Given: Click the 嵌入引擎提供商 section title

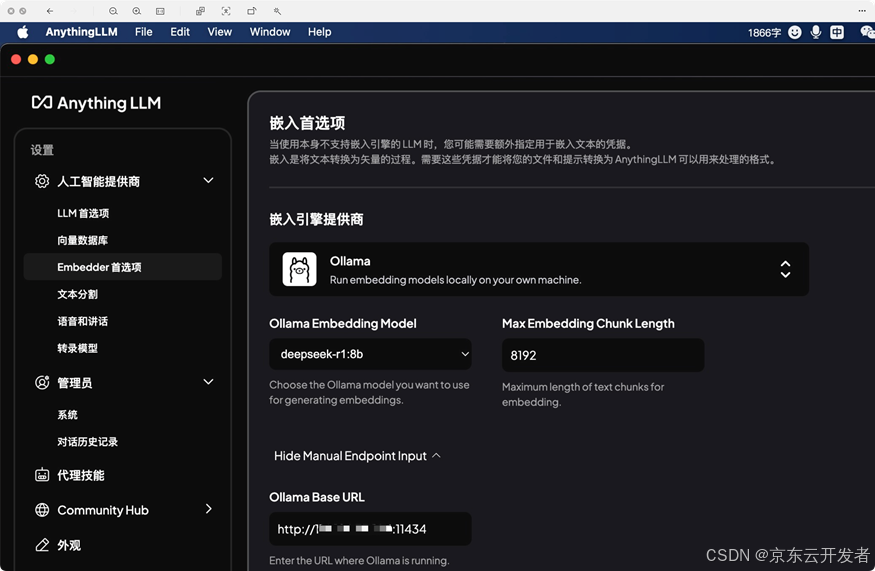Looking at the screenshot, I should [x=316, y=219].
